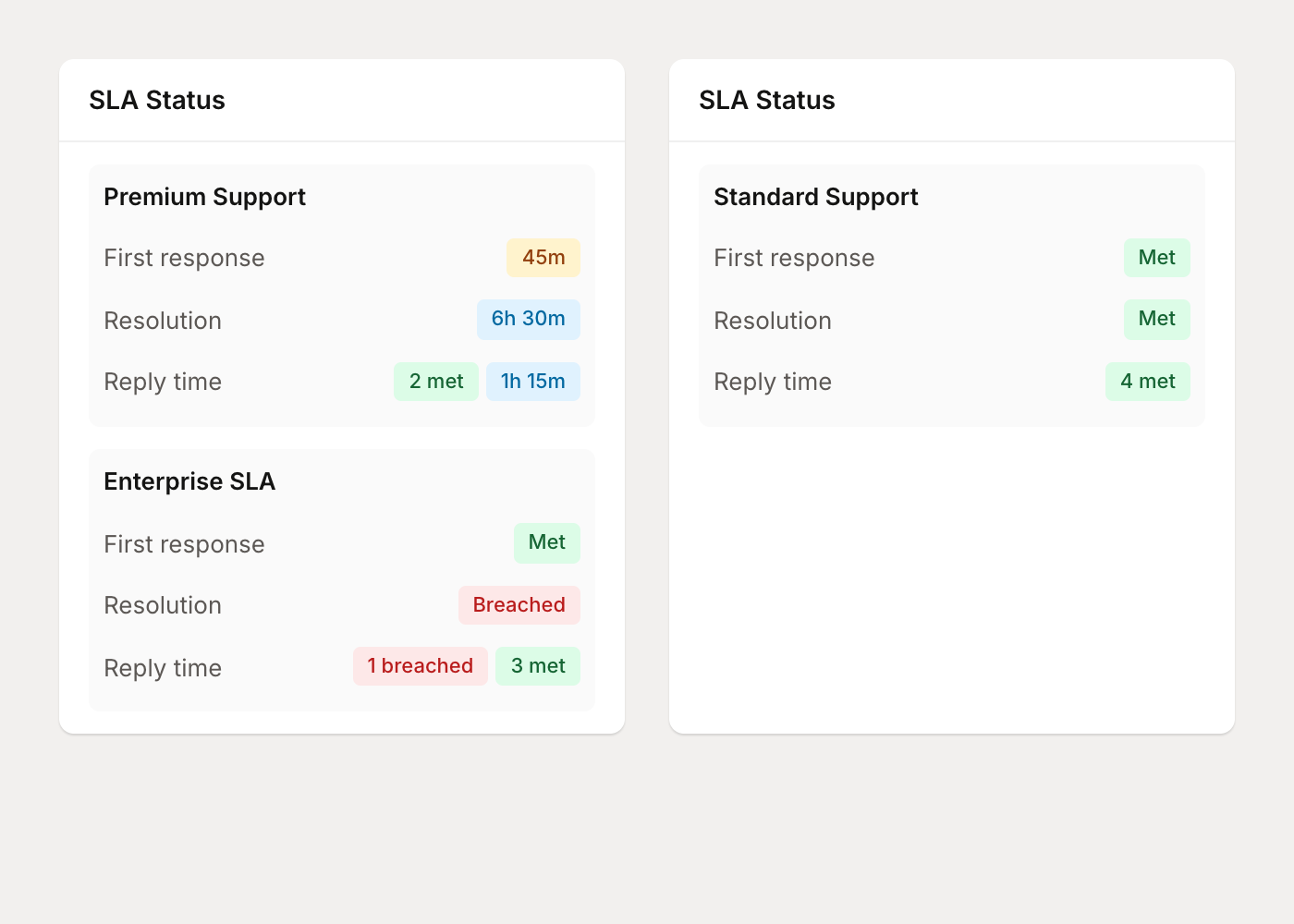Click the Met resolution badge in Standard Support
Screen dimensions: 1294x924
(1156, 319)
